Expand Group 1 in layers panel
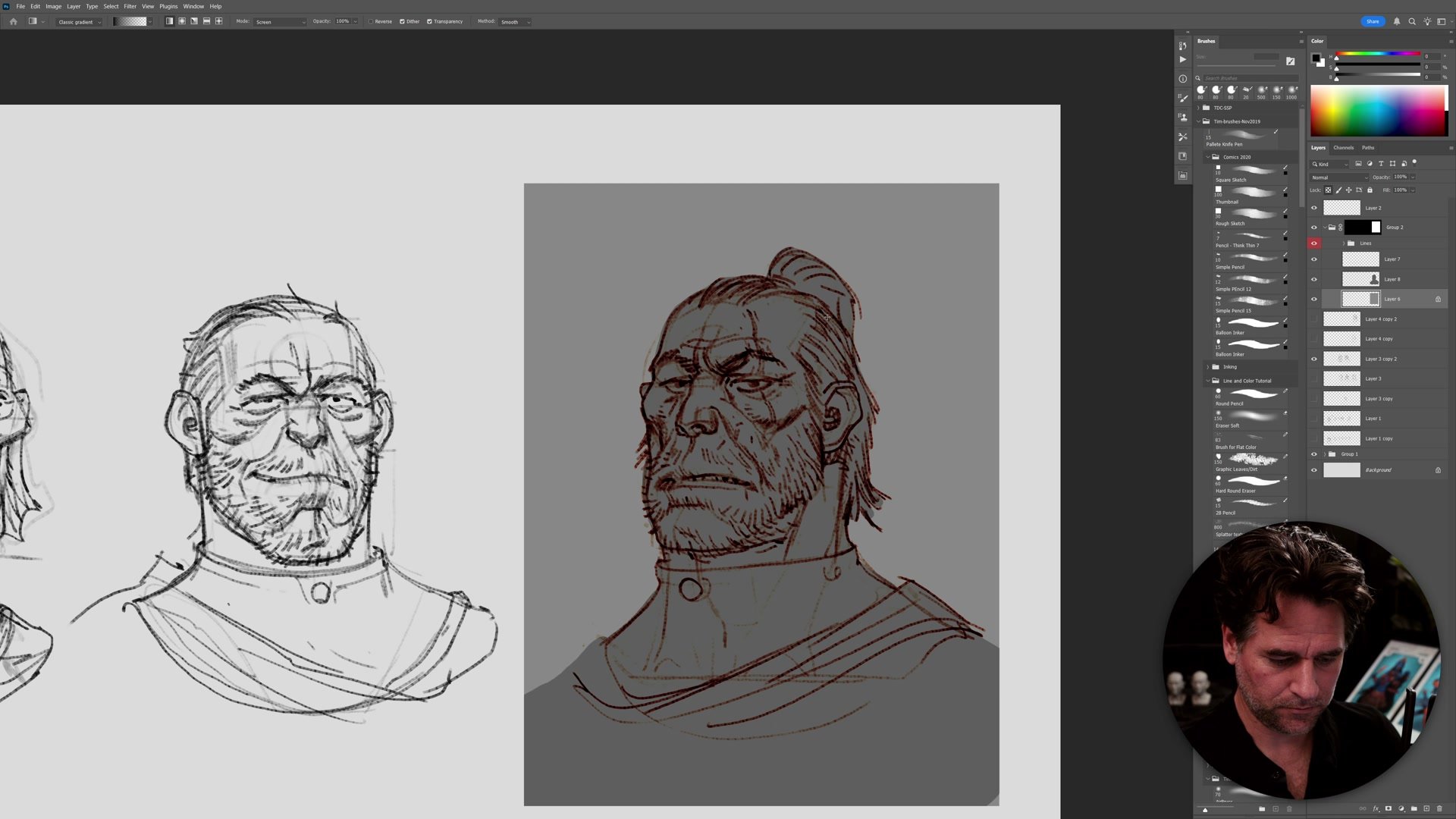 (1325, 454)
